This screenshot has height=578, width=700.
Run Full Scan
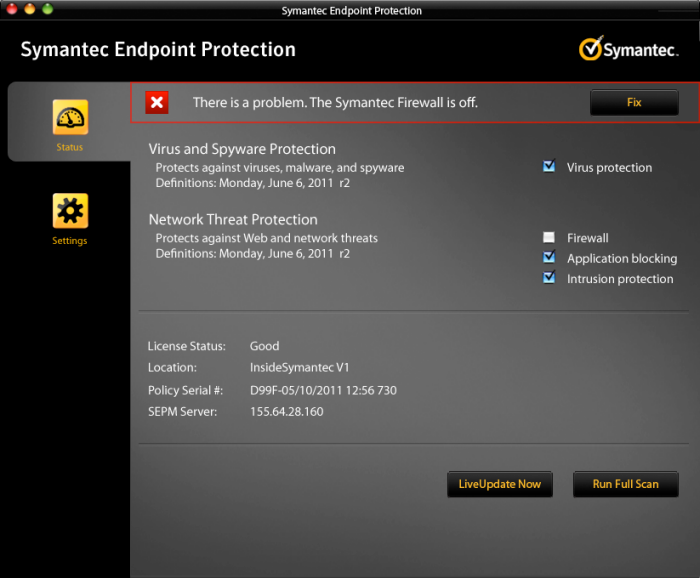tap(625, 484)
